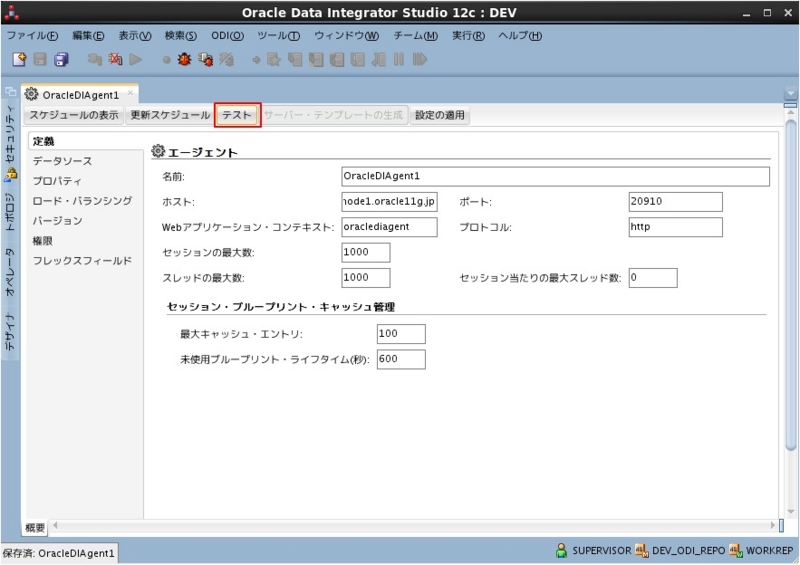
Task: Click the プロトコル field showing http
Action: click(676, 227)
